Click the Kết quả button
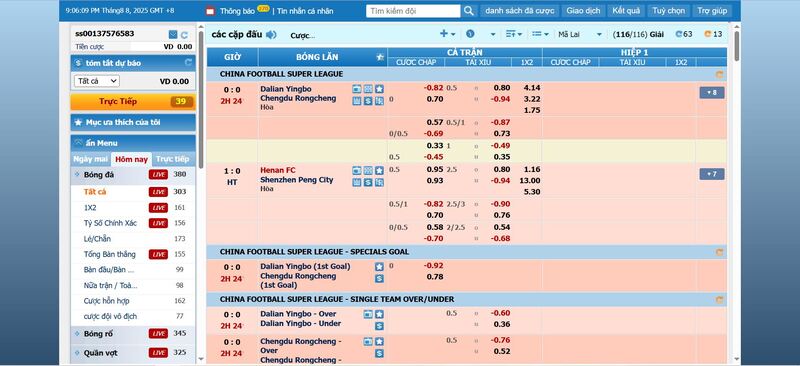This screenshot has height=366, width=800. (626, 11)
